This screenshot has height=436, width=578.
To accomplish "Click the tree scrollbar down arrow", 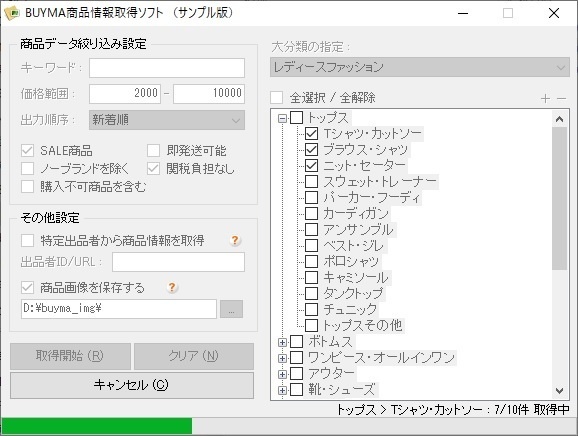I will 560,391.
